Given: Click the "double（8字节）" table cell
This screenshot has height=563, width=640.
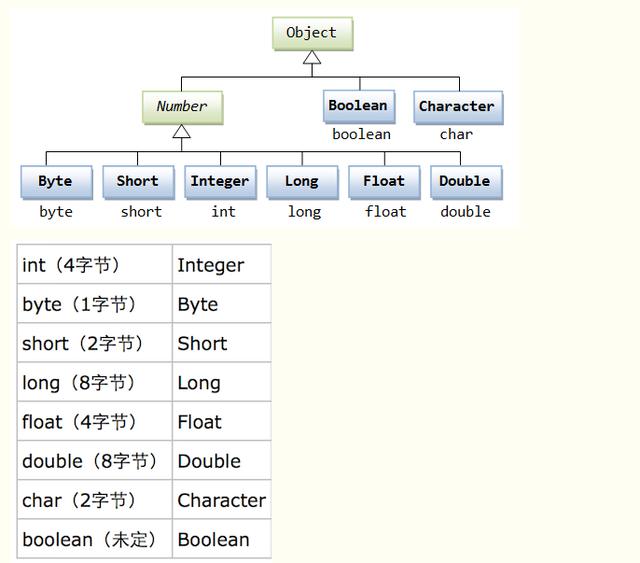Looking at the screenshot, I should pos(94,461).
